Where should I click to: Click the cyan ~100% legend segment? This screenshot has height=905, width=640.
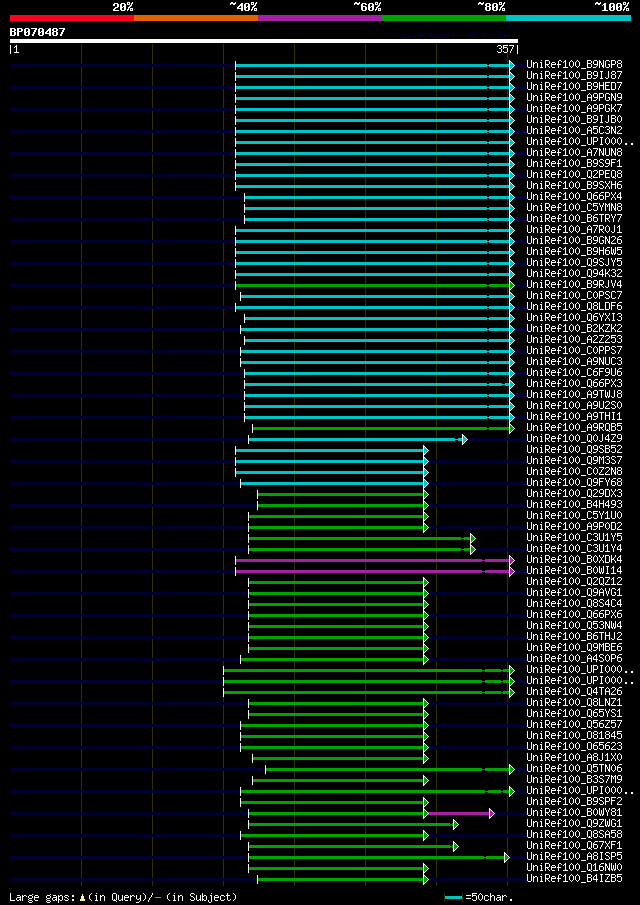pos(568,18)
